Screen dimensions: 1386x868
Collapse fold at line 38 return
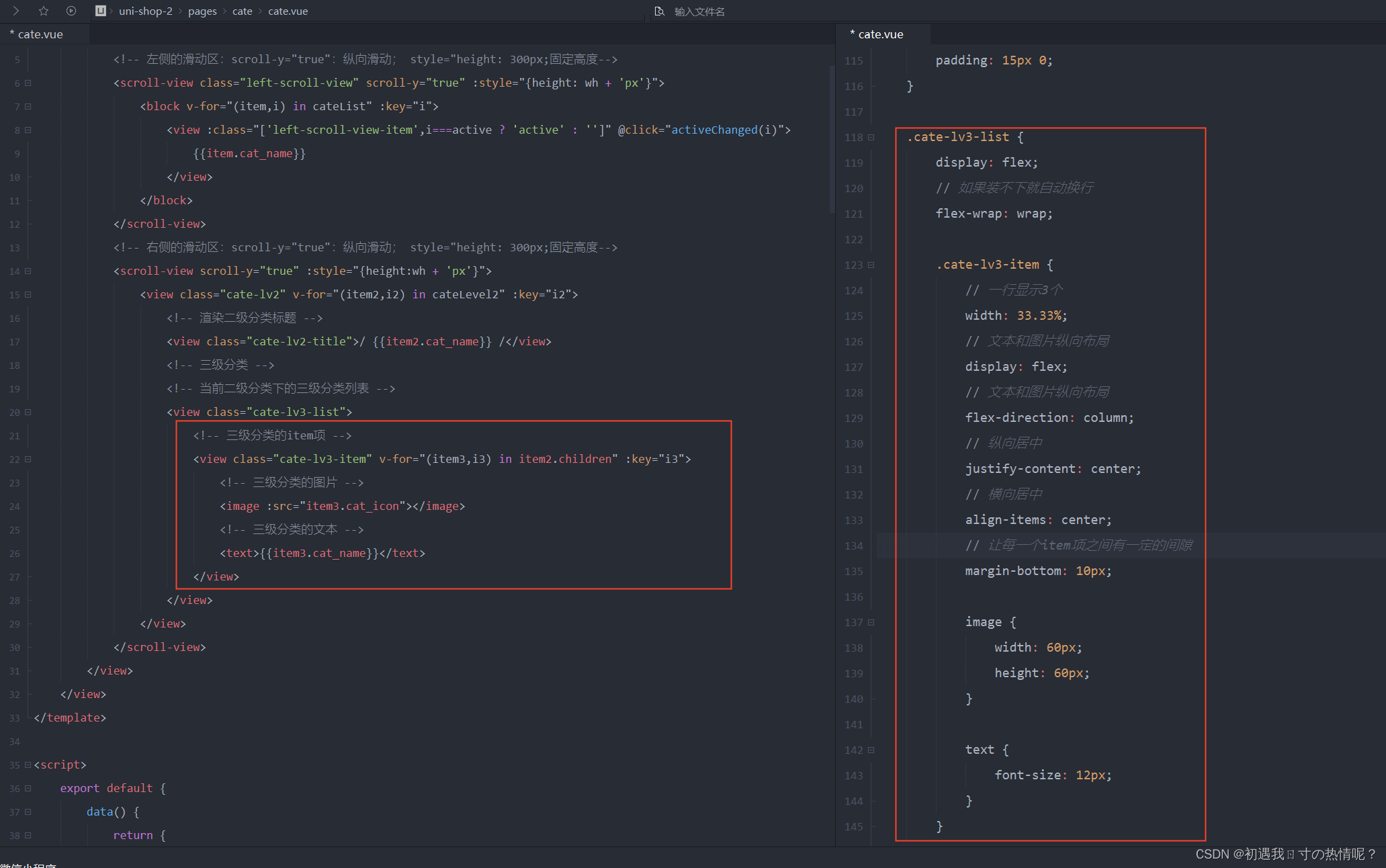[x=28, y=836]
